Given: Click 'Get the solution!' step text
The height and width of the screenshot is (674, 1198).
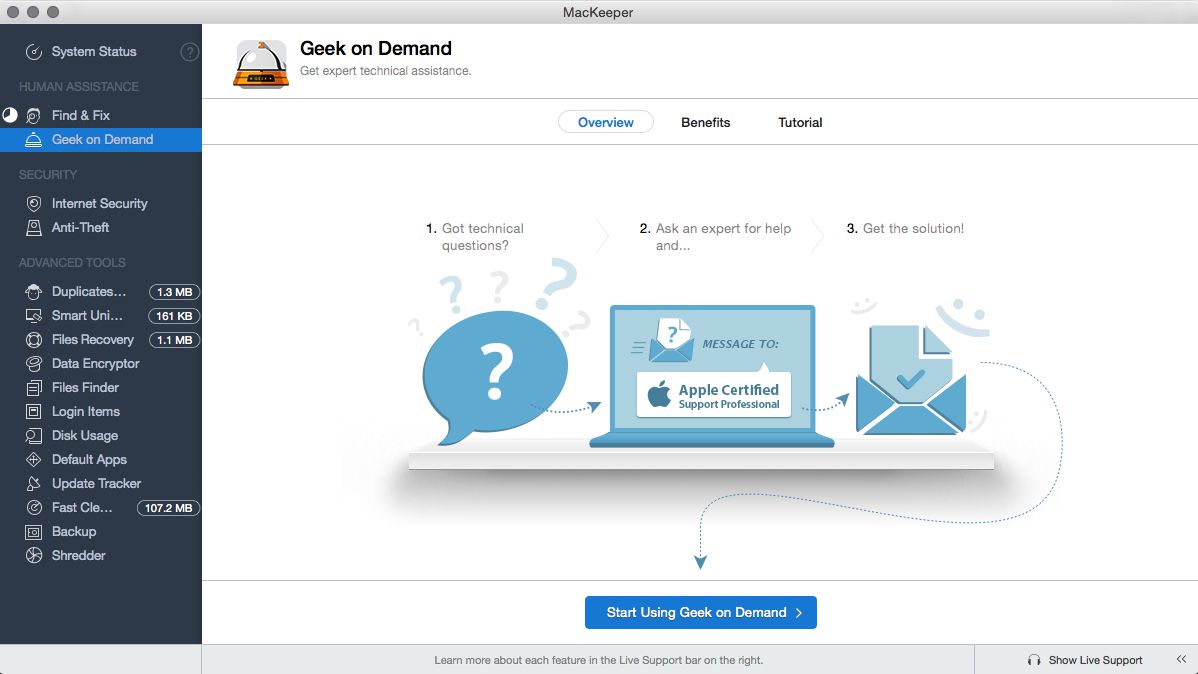Looking at the screenshot, I should (913, 228).
